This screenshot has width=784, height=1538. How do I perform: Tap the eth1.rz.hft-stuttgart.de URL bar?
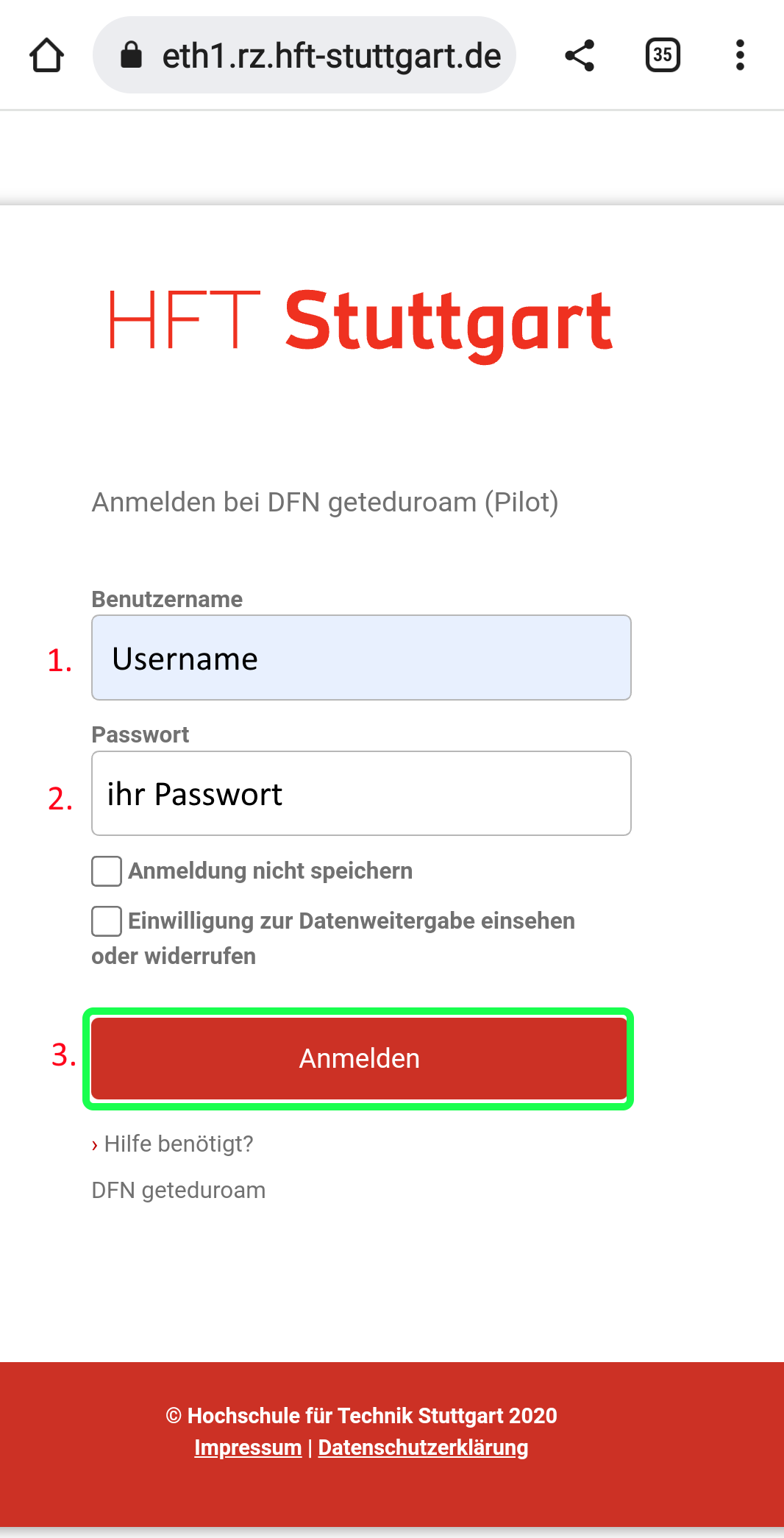[304, 55]
